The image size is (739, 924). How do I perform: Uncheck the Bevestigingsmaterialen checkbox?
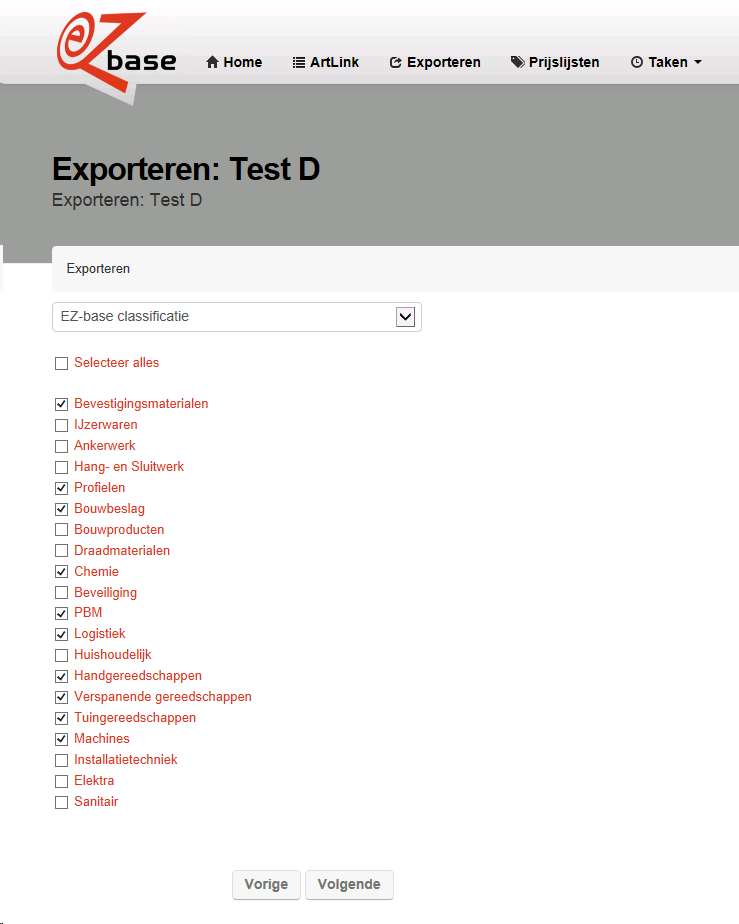pyautogui.click(x=61, y=404)
